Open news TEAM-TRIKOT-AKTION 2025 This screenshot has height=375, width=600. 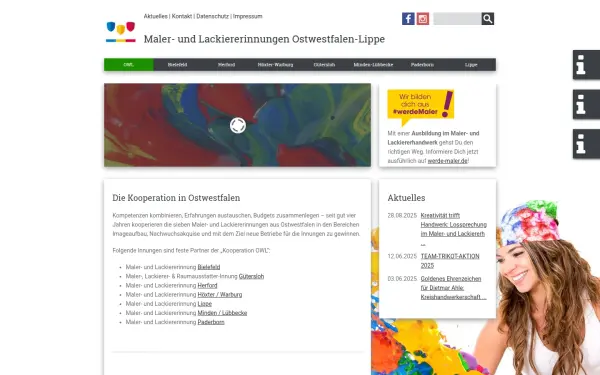pos(450,261)
